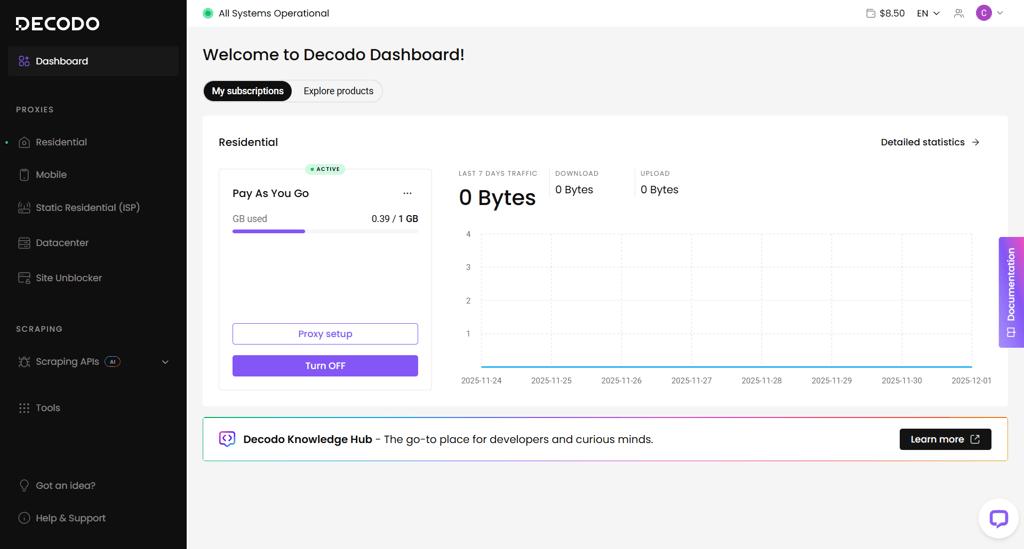
Task: Click the Static Residential (ISP) icon
Action: pyautogui.click(x=24, y=208)
